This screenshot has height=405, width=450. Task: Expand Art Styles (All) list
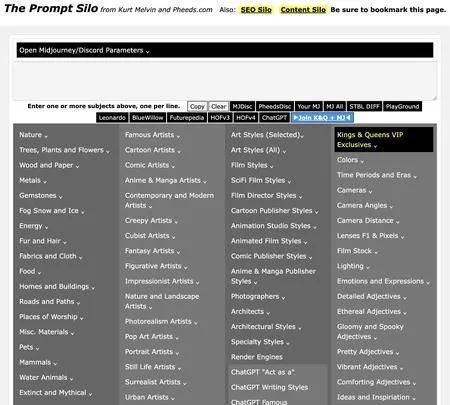pyautogui.click(x=258, y=150)
